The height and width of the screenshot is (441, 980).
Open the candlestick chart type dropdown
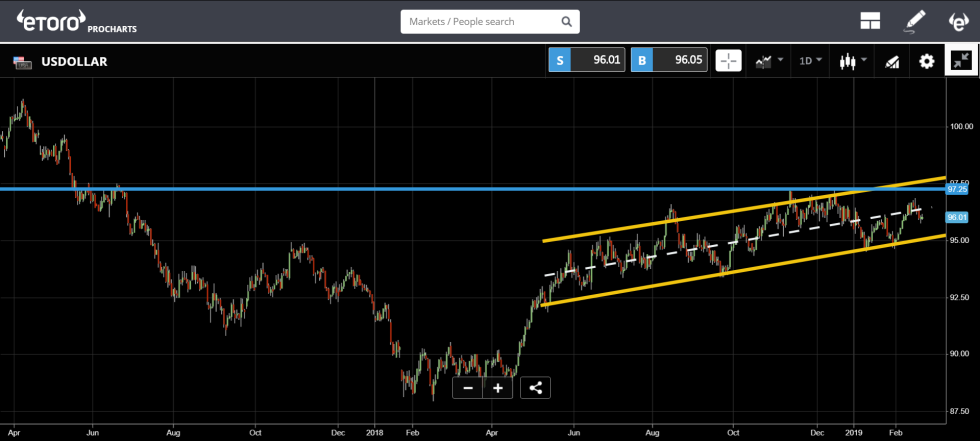pos(853,61)
